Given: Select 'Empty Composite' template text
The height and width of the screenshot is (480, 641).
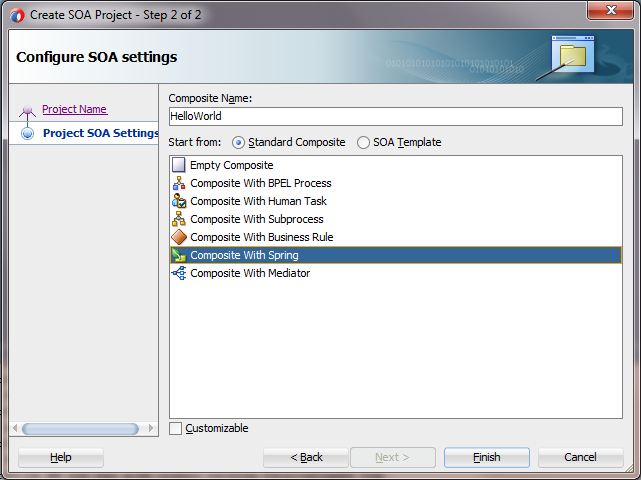Looking at the screenshot, I should pyautogui.click(x=231, y=165).
